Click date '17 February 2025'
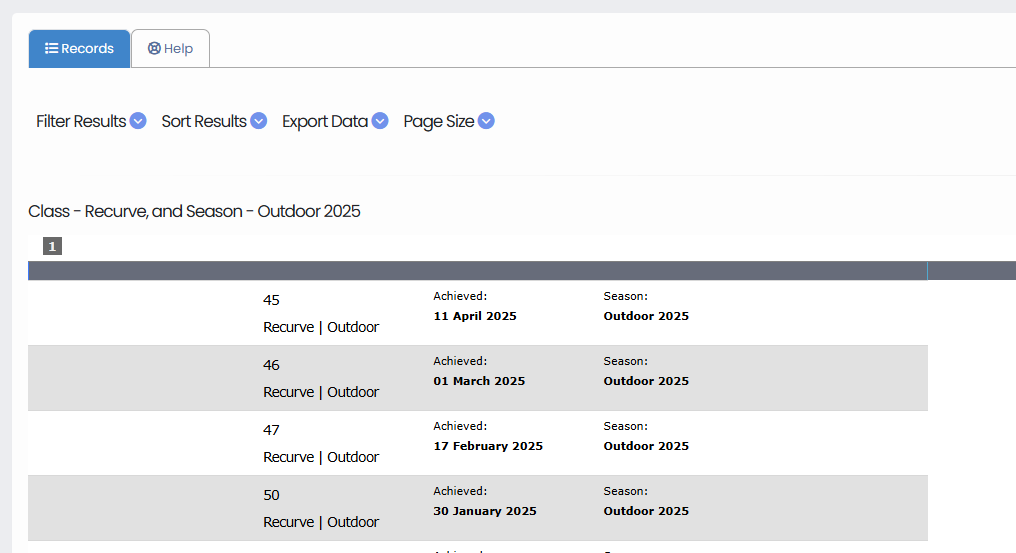The height and width of the screenshot is (553, 1016). (x=488, y=446)
